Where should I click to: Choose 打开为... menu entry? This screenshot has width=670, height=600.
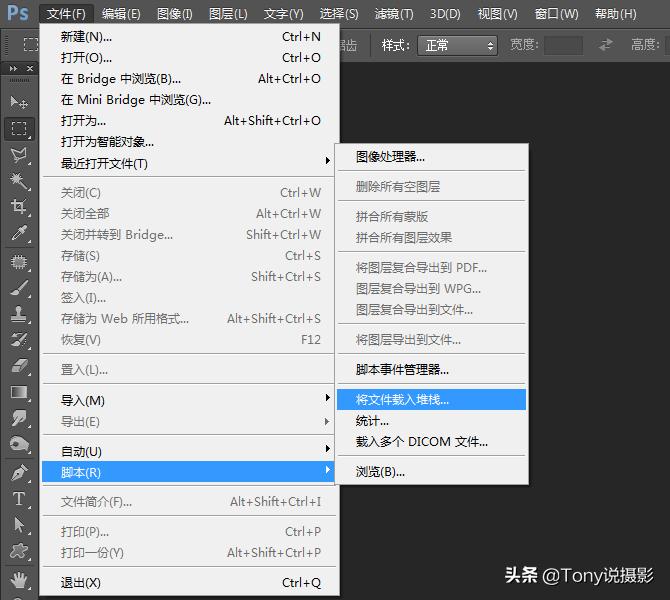[x=190, y=121]
